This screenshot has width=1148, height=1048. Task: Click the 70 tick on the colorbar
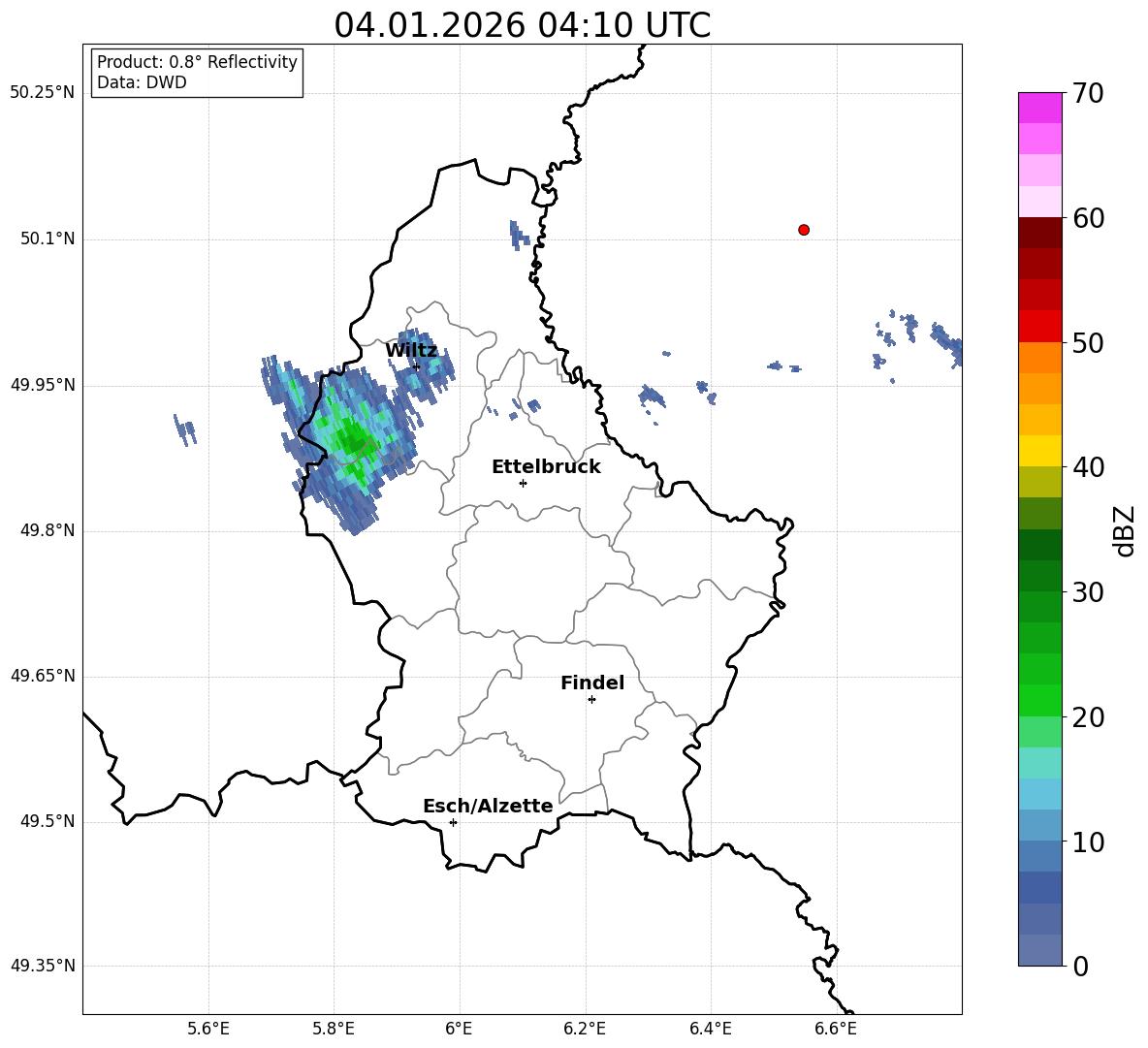(1087, 93)
